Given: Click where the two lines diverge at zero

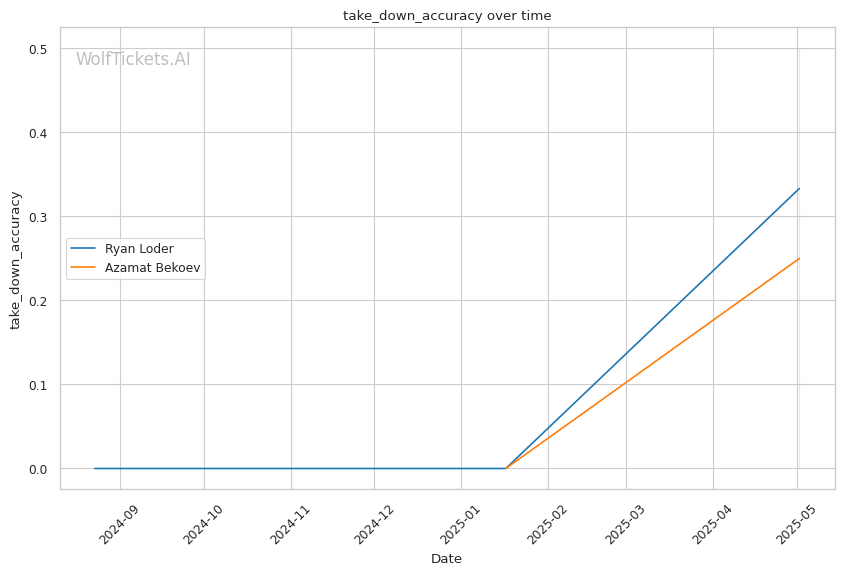Looking at the screenshot, I should point(506,468).
